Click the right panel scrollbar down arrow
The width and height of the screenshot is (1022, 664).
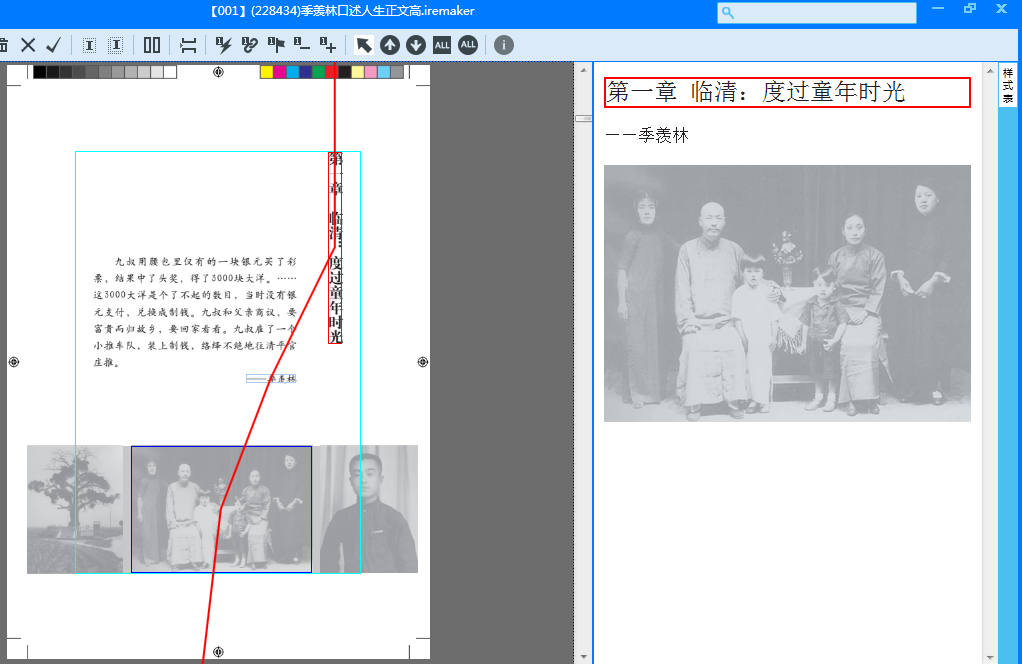pyautogui.click(x=988, y=656)
